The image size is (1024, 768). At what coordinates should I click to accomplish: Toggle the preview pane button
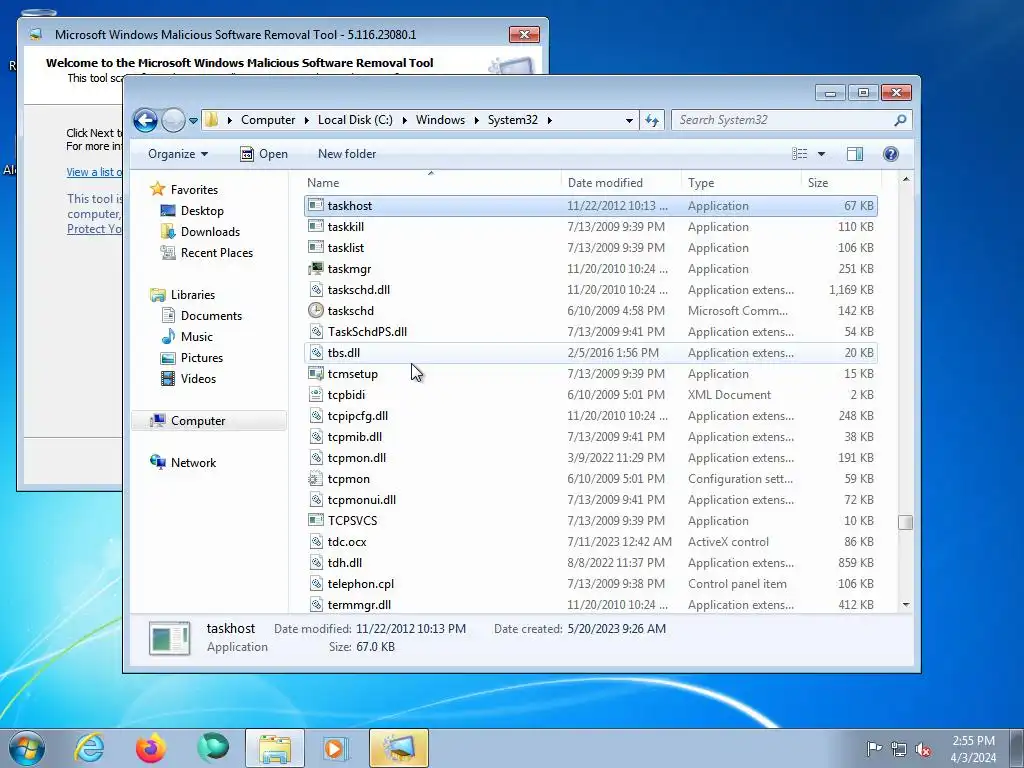pyautogui.click(x=855, y=154)
